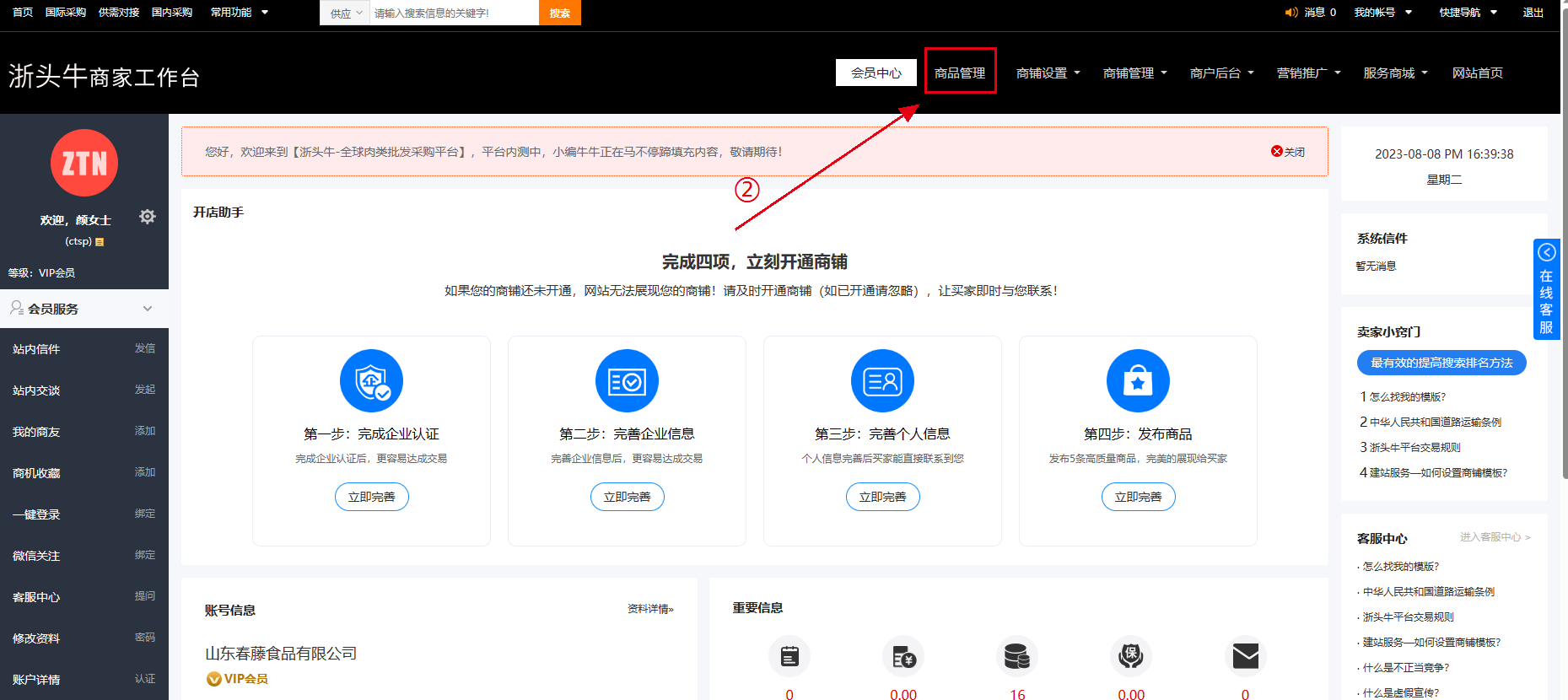This screenshot has width=1568, height=700.
Task: Click 立即完善 for enterprise certification step
Action: tap(372, 497)
